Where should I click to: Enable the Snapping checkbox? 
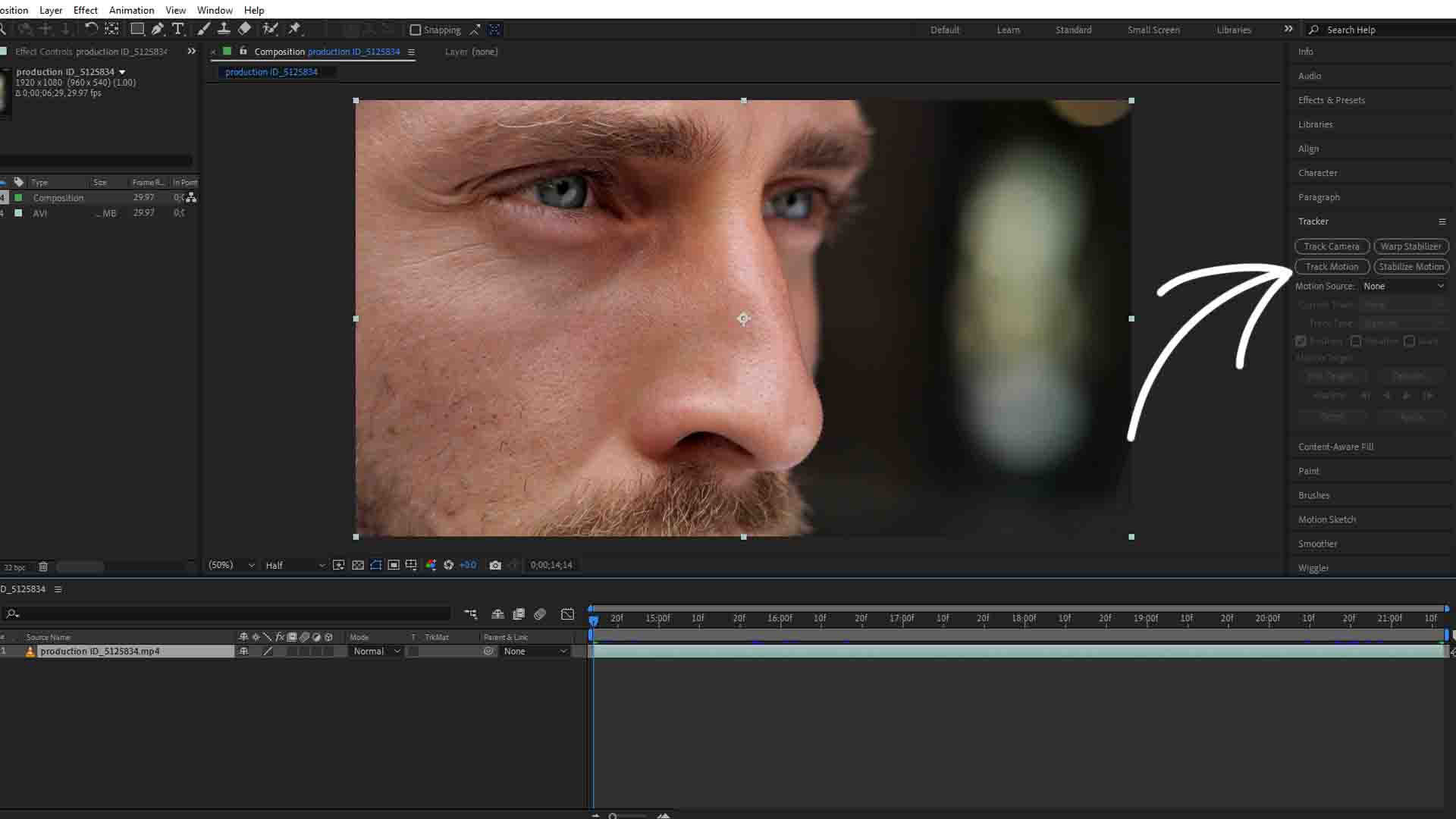(416, 30)
